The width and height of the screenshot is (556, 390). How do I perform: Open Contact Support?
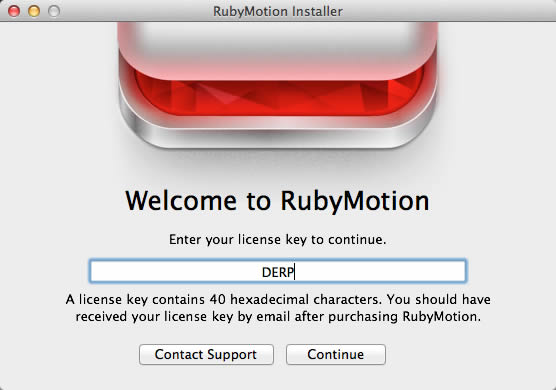coord(206,354)
